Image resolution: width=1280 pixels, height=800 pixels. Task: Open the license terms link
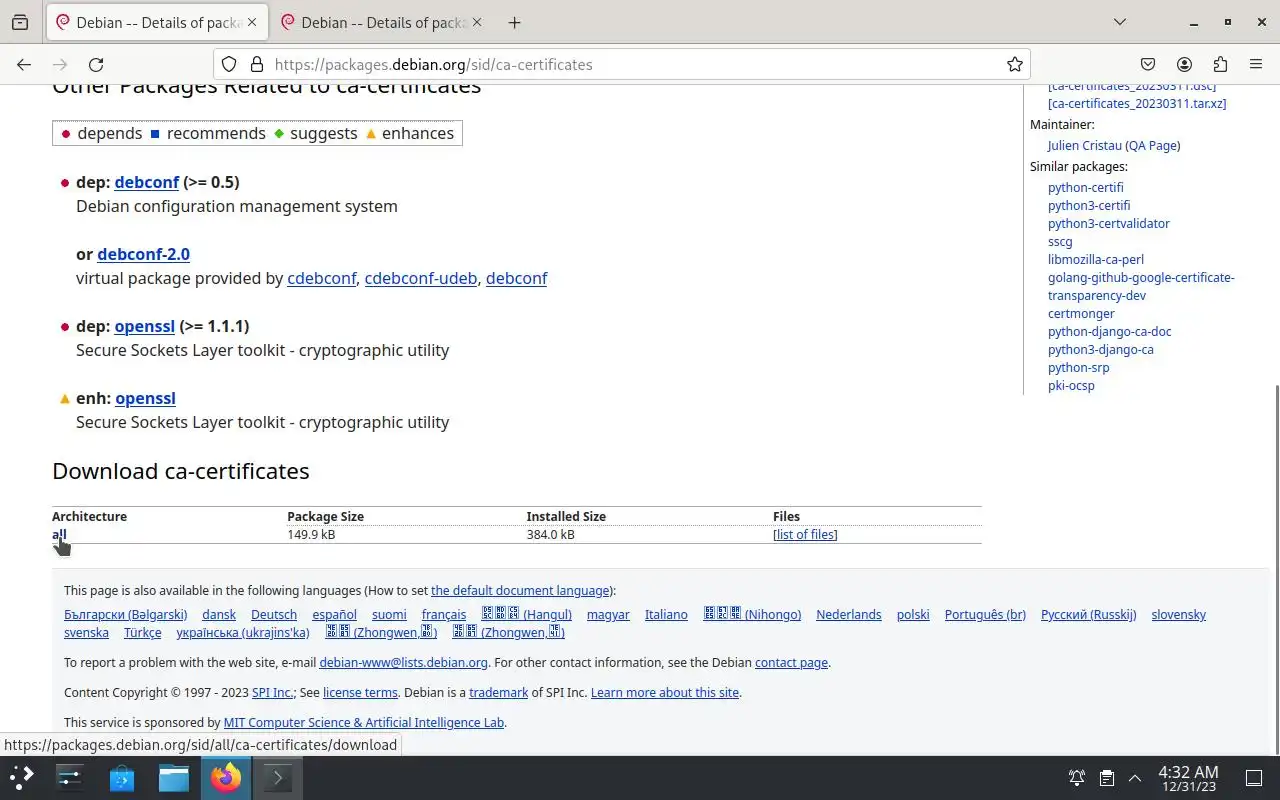click(360, 692)
